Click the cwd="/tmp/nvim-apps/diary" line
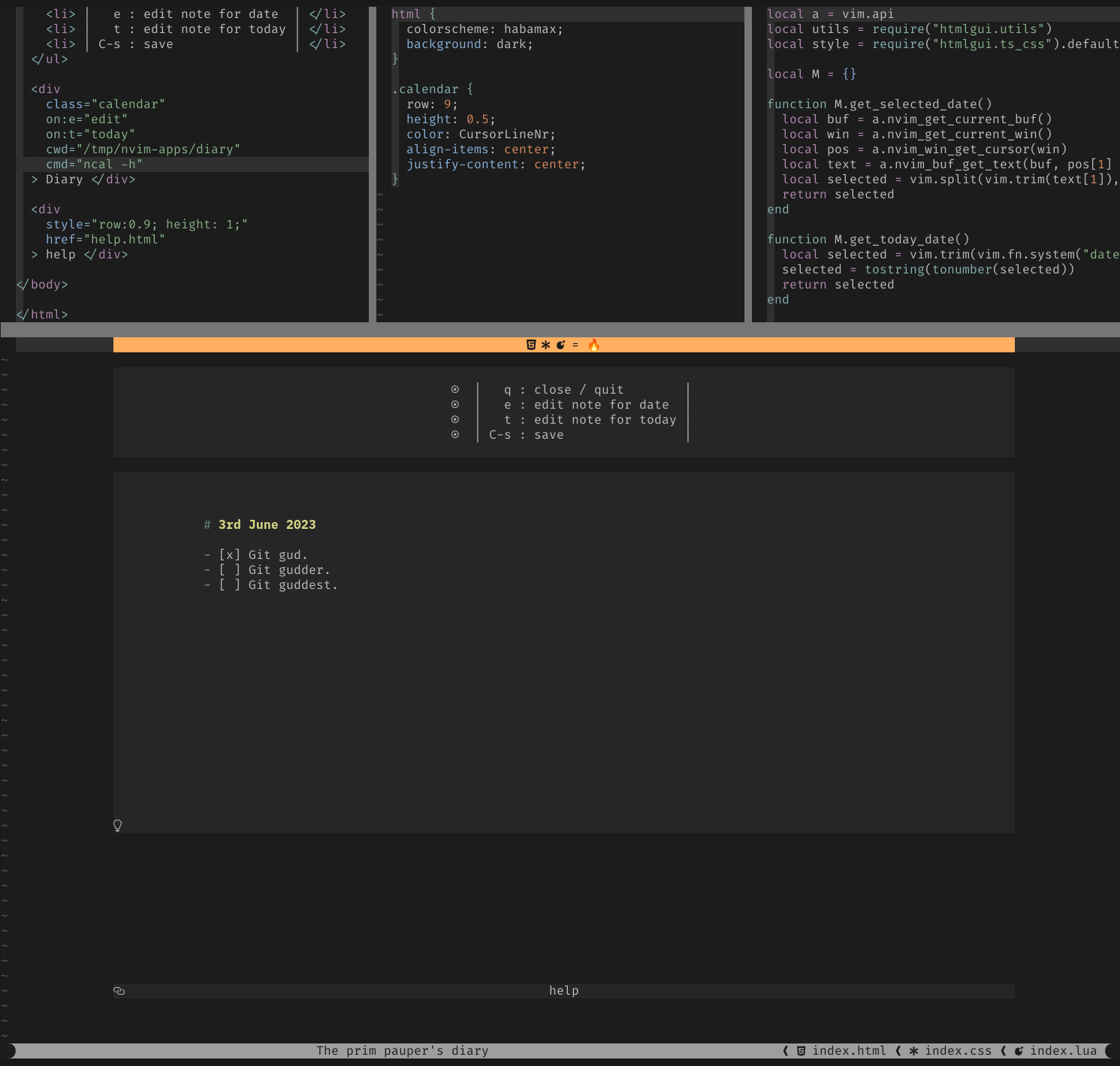 143,149
